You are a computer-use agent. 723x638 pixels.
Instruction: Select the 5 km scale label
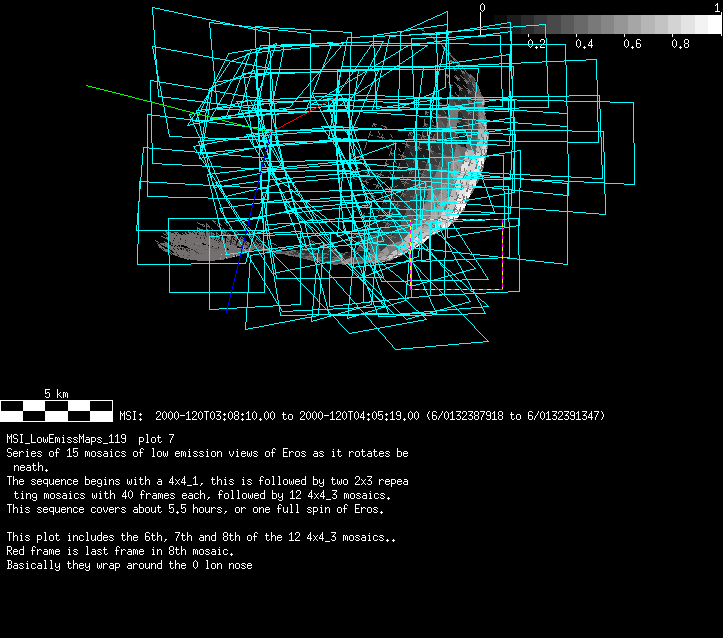(x=56, y=393)
